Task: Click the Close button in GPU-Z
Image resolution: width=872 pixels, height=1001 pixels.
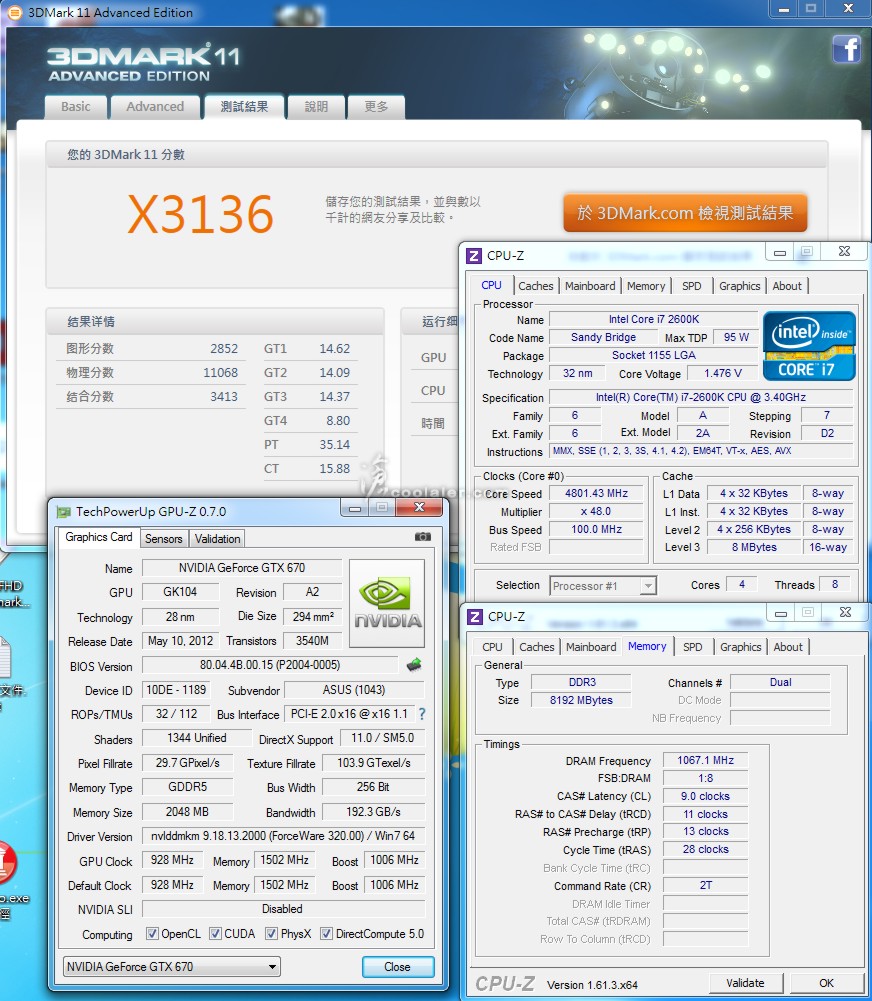Action: tap(398, 967)
